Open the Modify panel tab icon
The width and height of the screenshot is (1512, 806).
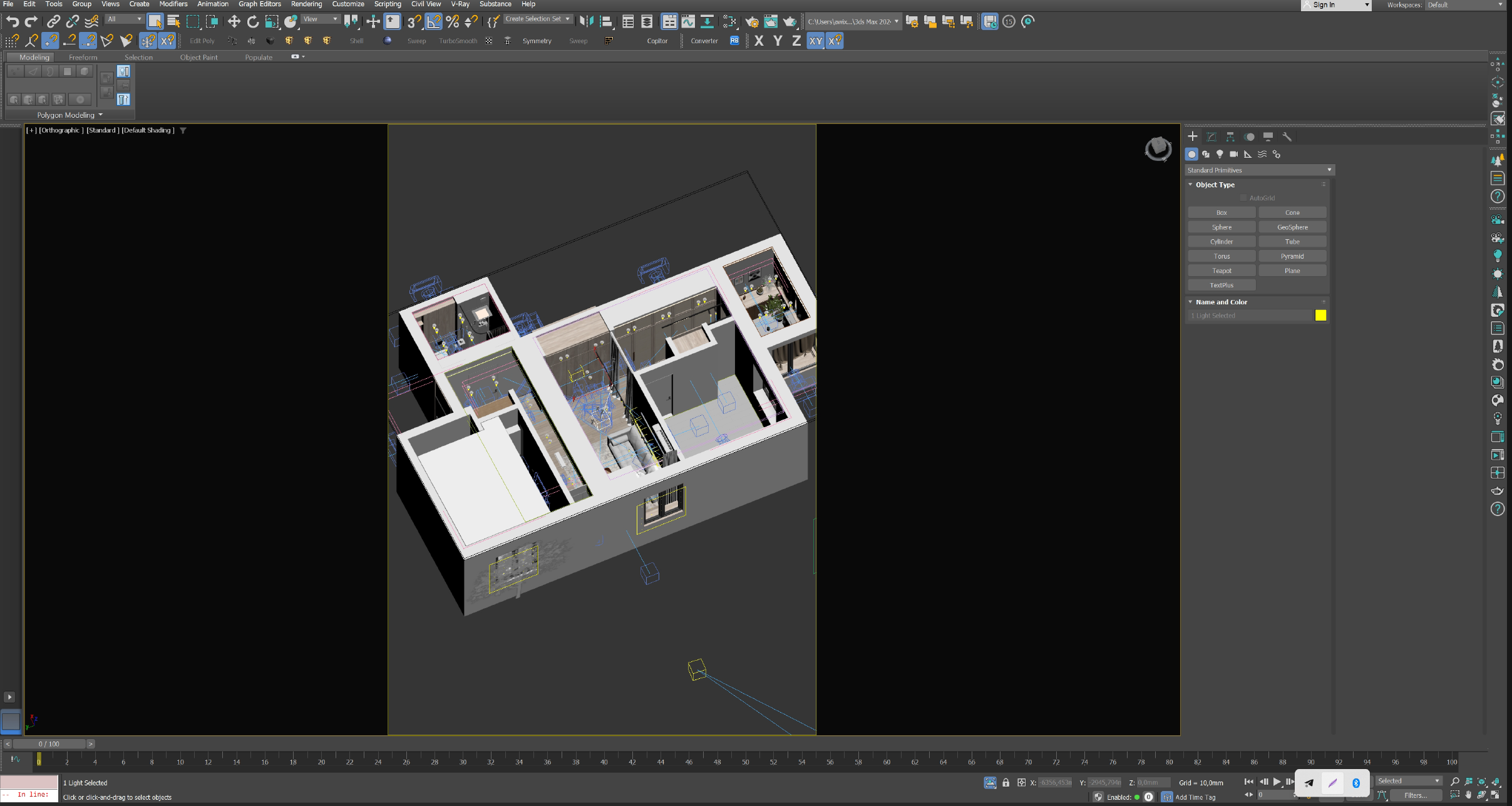(1211, 137)
